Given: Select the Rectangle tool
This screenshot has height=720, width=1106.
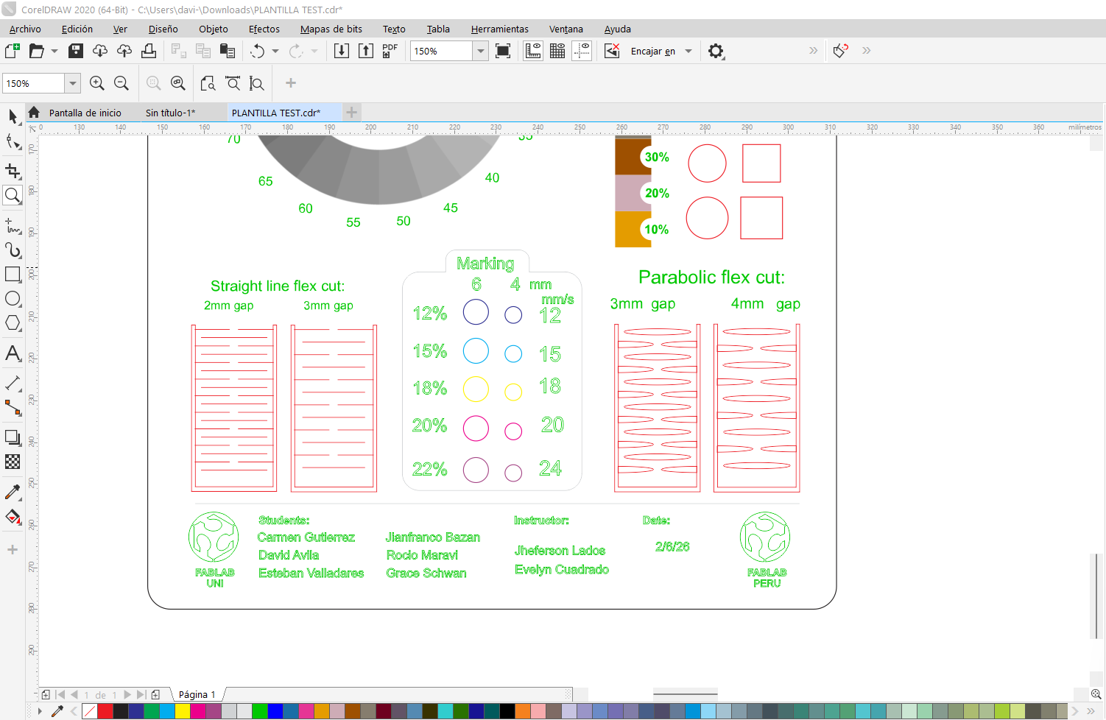Looking at the screenshot, I should click(x=13, y=274).
